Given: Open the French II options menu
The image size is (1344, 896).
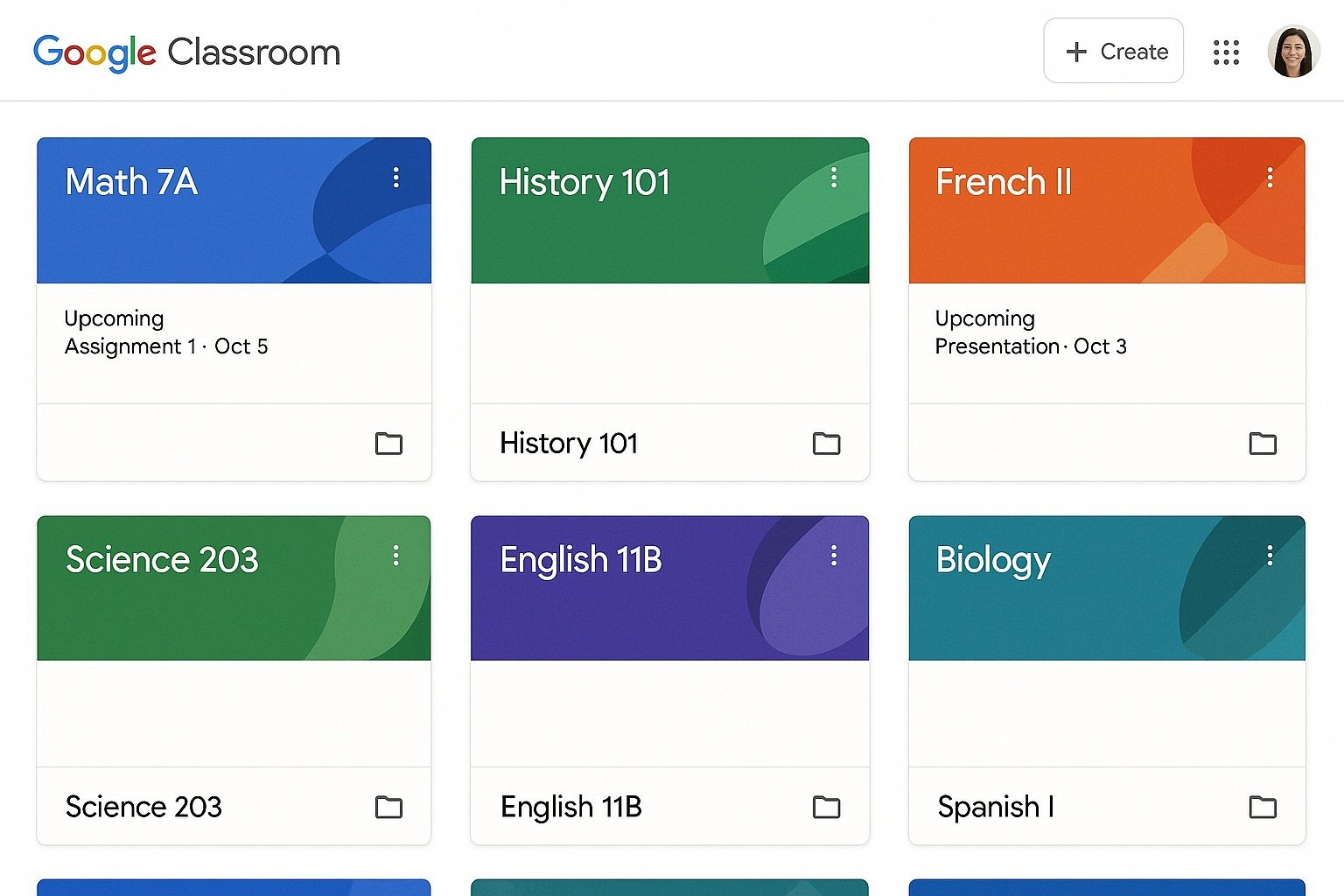Looking at the screenshot, I should 1270,178.
